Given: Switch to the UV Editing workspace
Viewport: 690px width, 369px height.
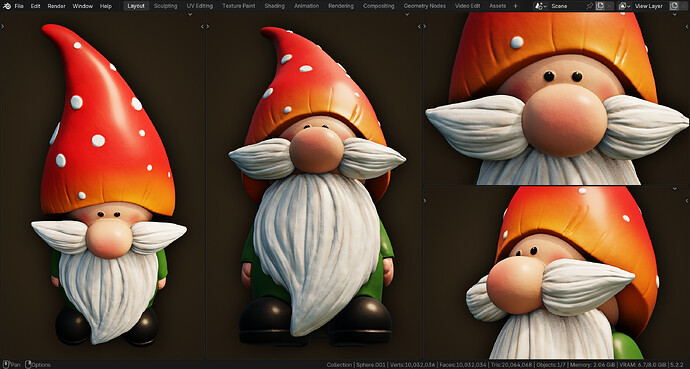Looking at the screenshot, I should click(x=199, y=6).
